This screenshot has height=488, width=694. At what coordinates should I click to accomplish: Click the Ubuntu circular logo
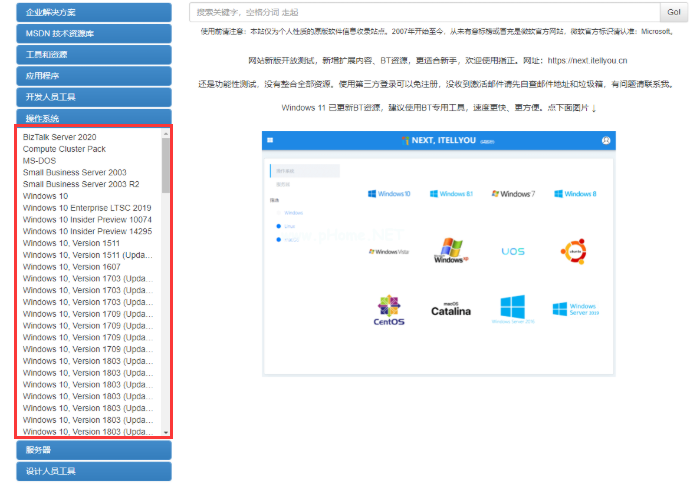(x=573, y=250)
